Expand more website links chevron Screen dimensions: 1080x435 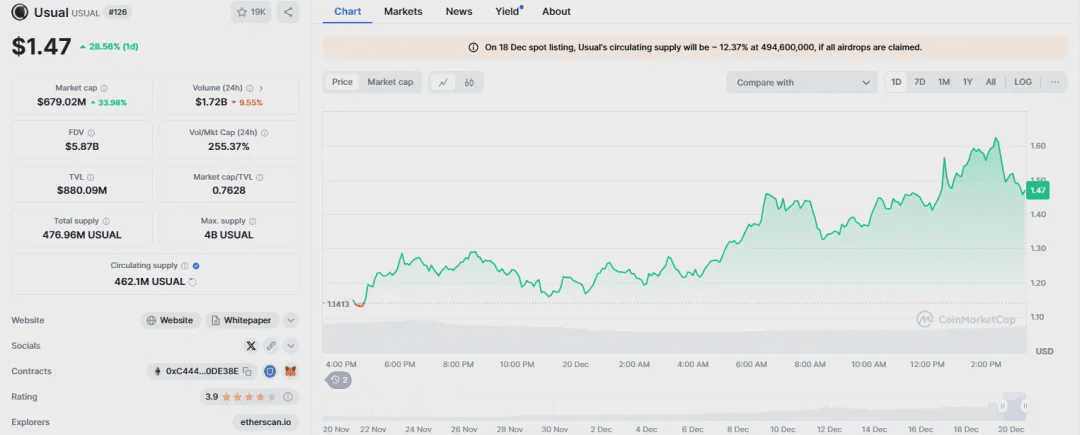click(291, 320)
